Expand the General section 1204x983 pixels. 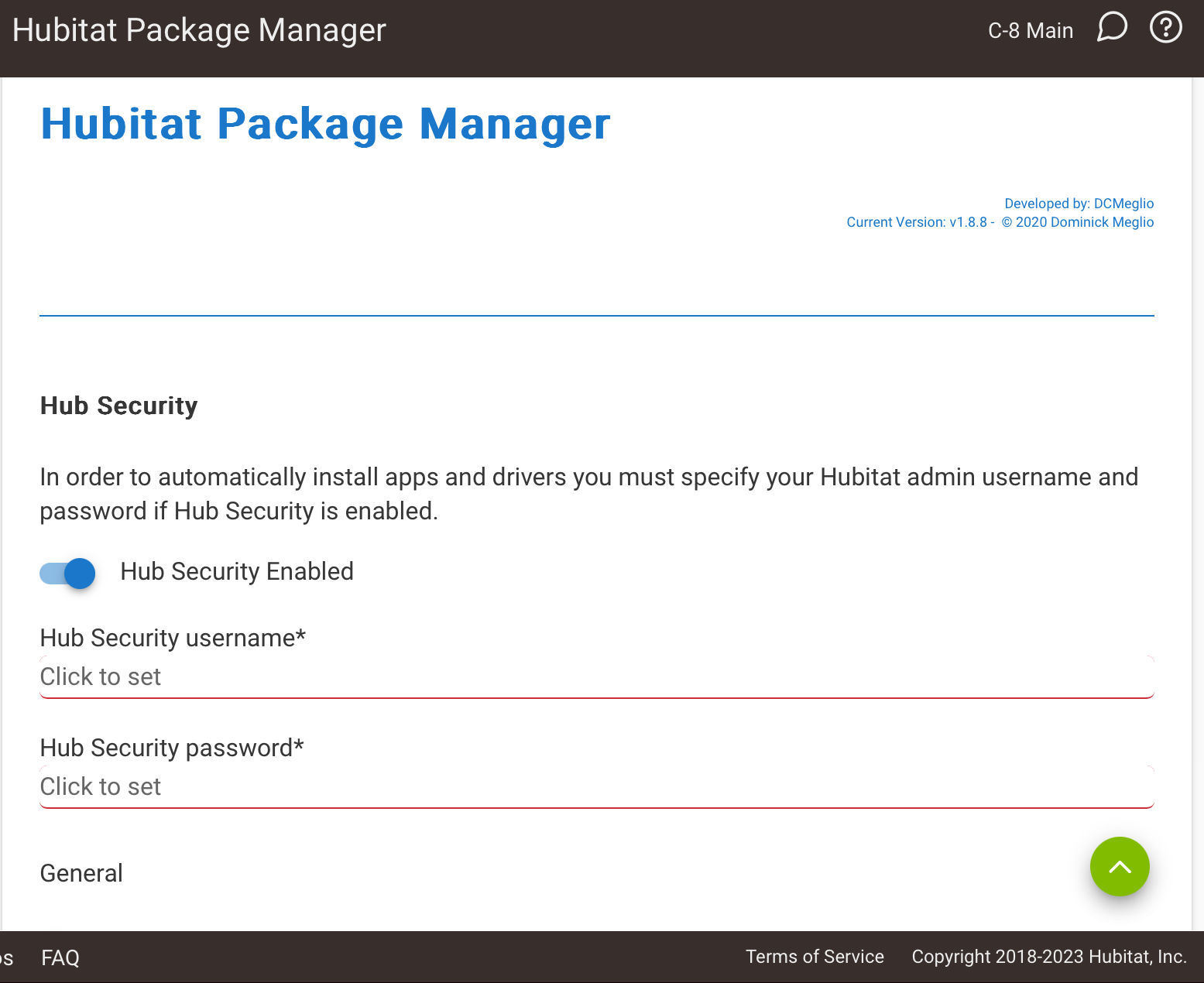tap(81, 873)
